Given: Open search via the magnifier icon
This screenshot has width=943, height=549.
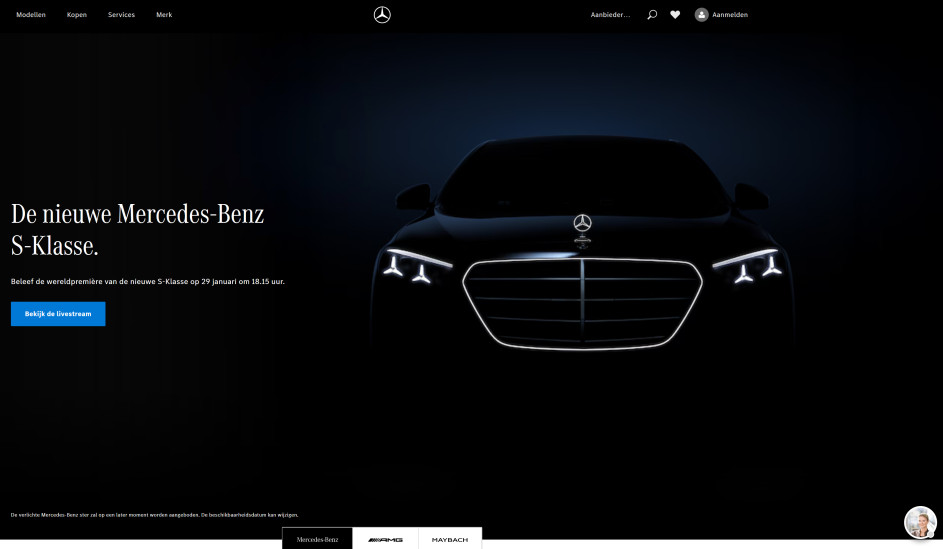Looking at the screenshot, I should 652,15.
